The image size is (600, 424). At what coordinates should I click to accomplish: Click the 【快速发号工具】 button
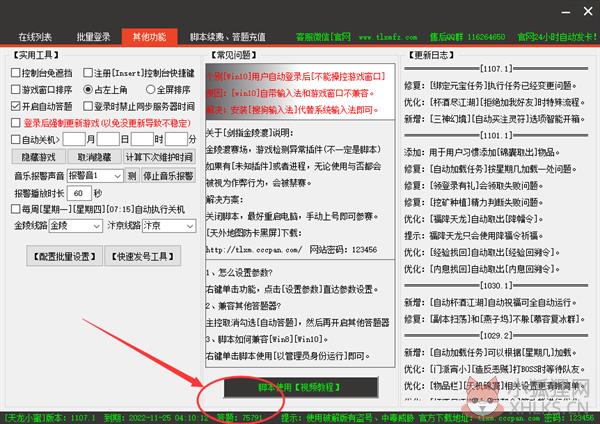(142, 256)
